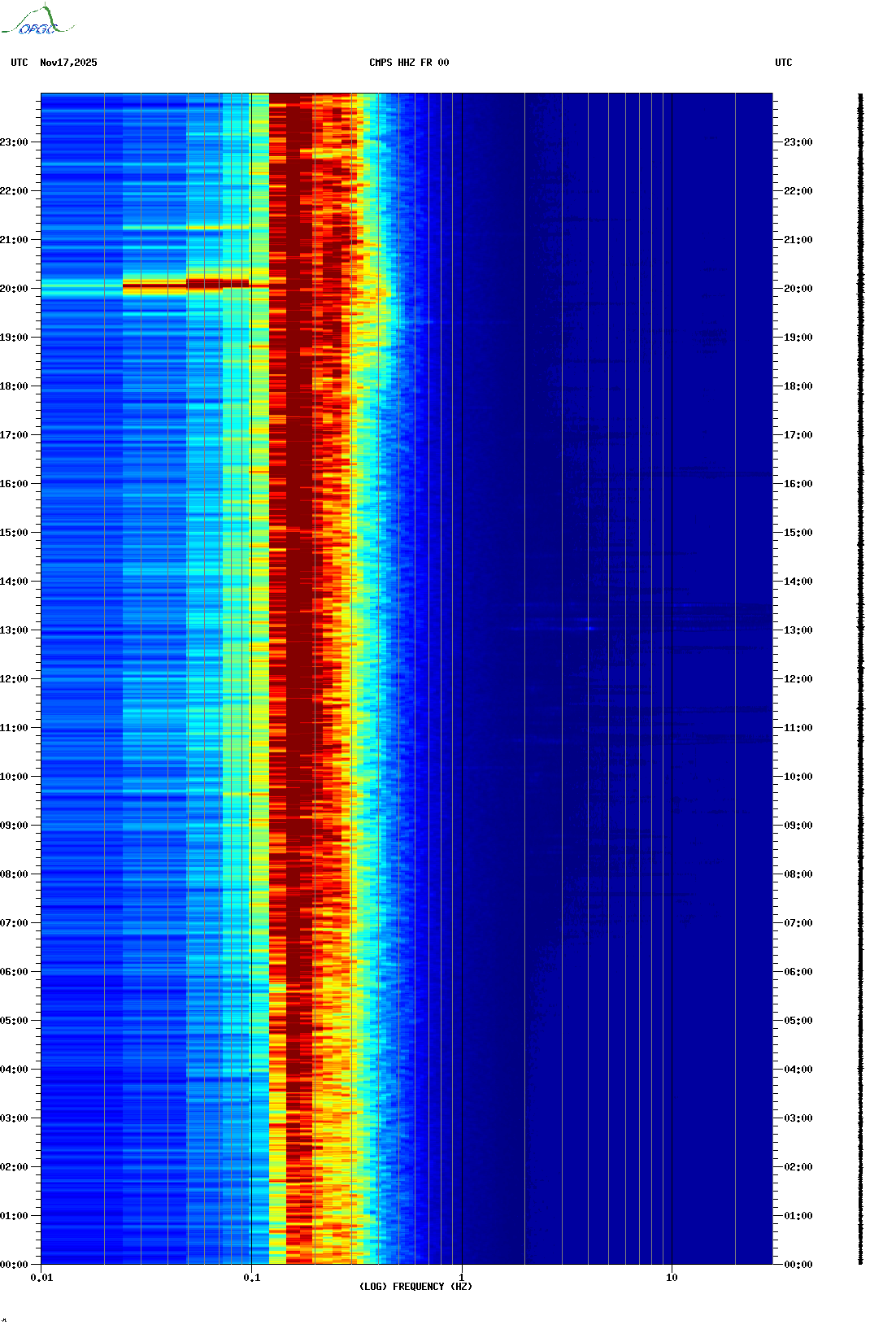Click the 16:00 label on the right time axis
The height and width of the screenshot is (1329, 896).
(x=798, y=484)
